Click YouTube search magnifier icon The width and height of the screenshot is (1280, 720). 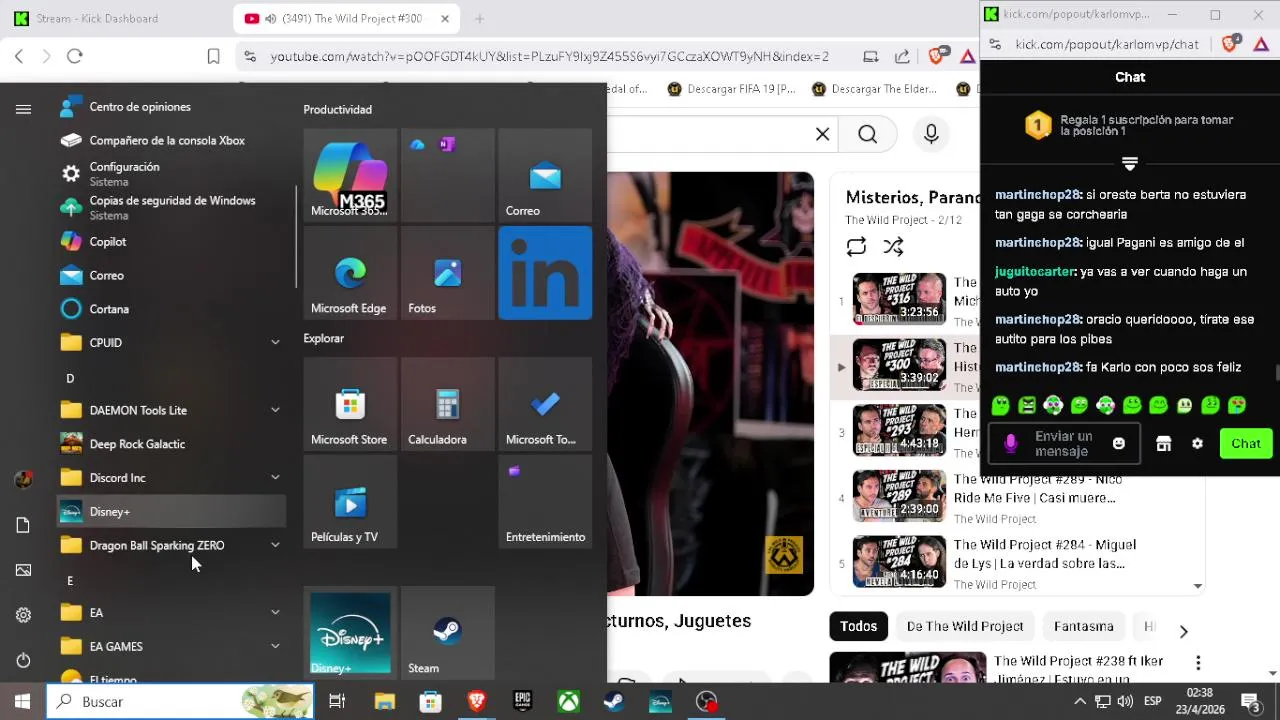click(x=867, y=134)
